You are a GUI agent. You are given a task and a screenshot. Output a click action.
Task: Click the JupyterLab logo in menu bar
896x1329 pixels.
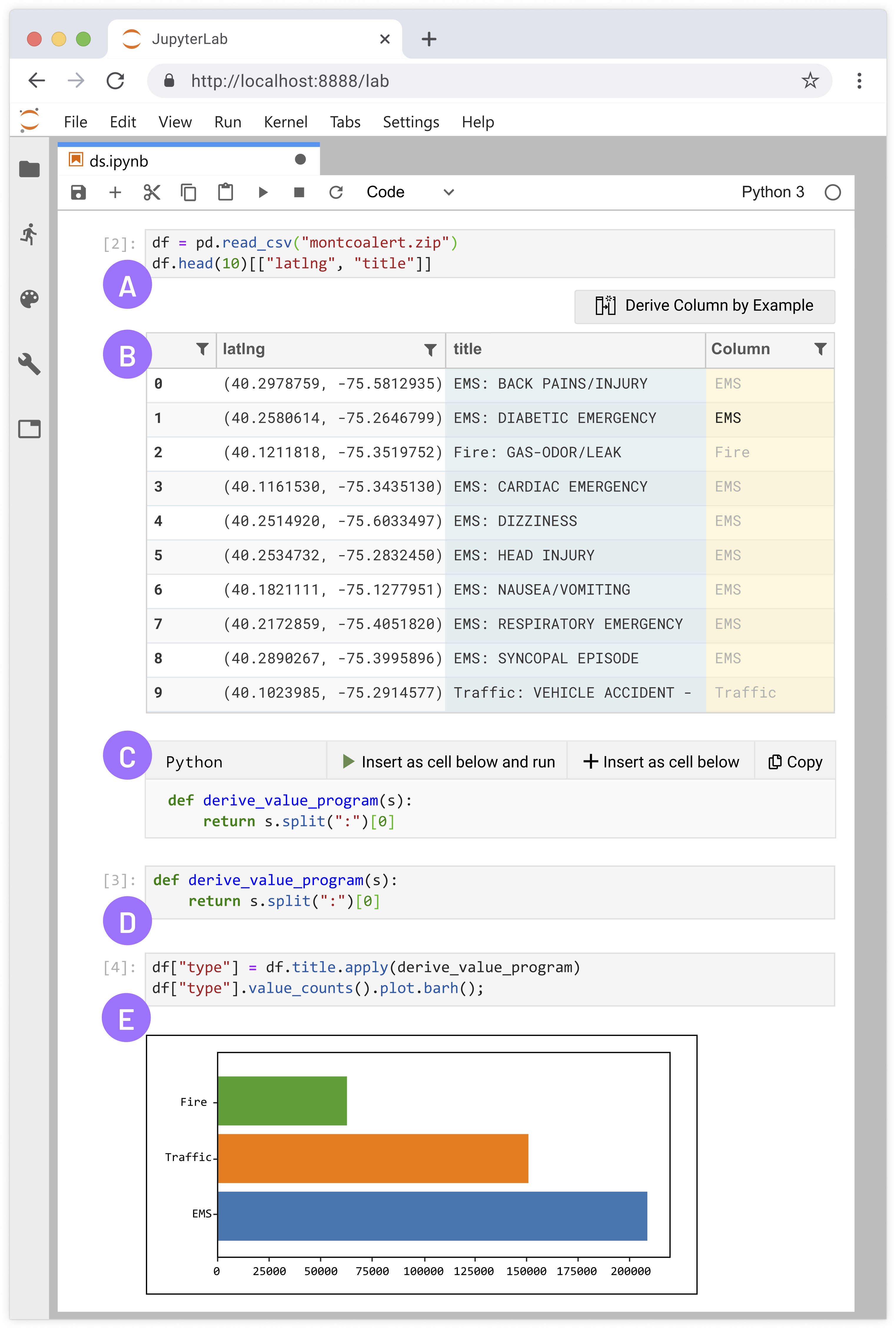tap(29, 121)
